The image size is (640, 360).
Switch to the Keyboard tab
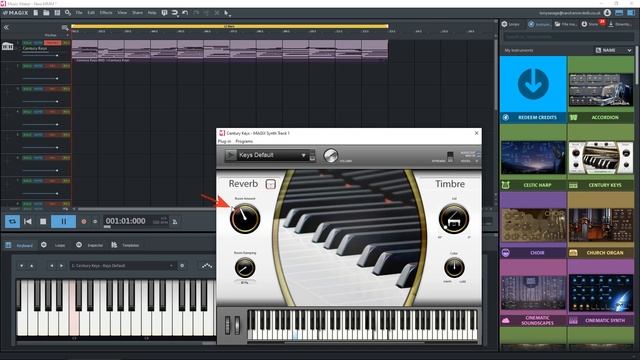[19, 245]
